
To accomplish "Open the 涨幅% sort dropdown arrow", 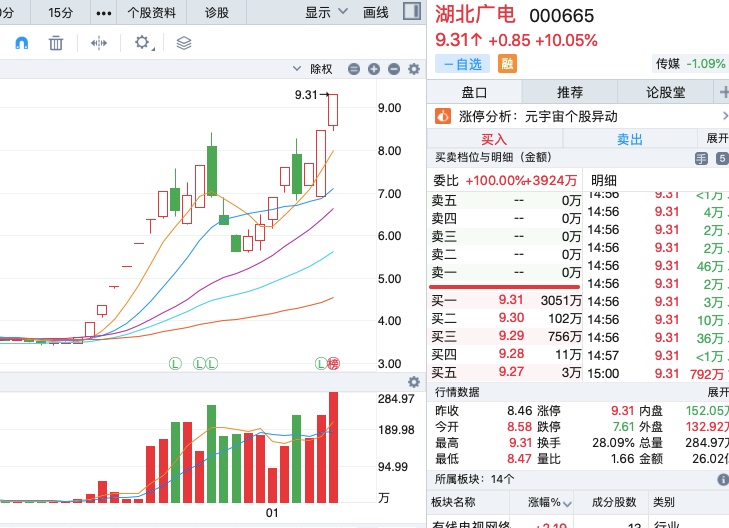I will 567,503.
